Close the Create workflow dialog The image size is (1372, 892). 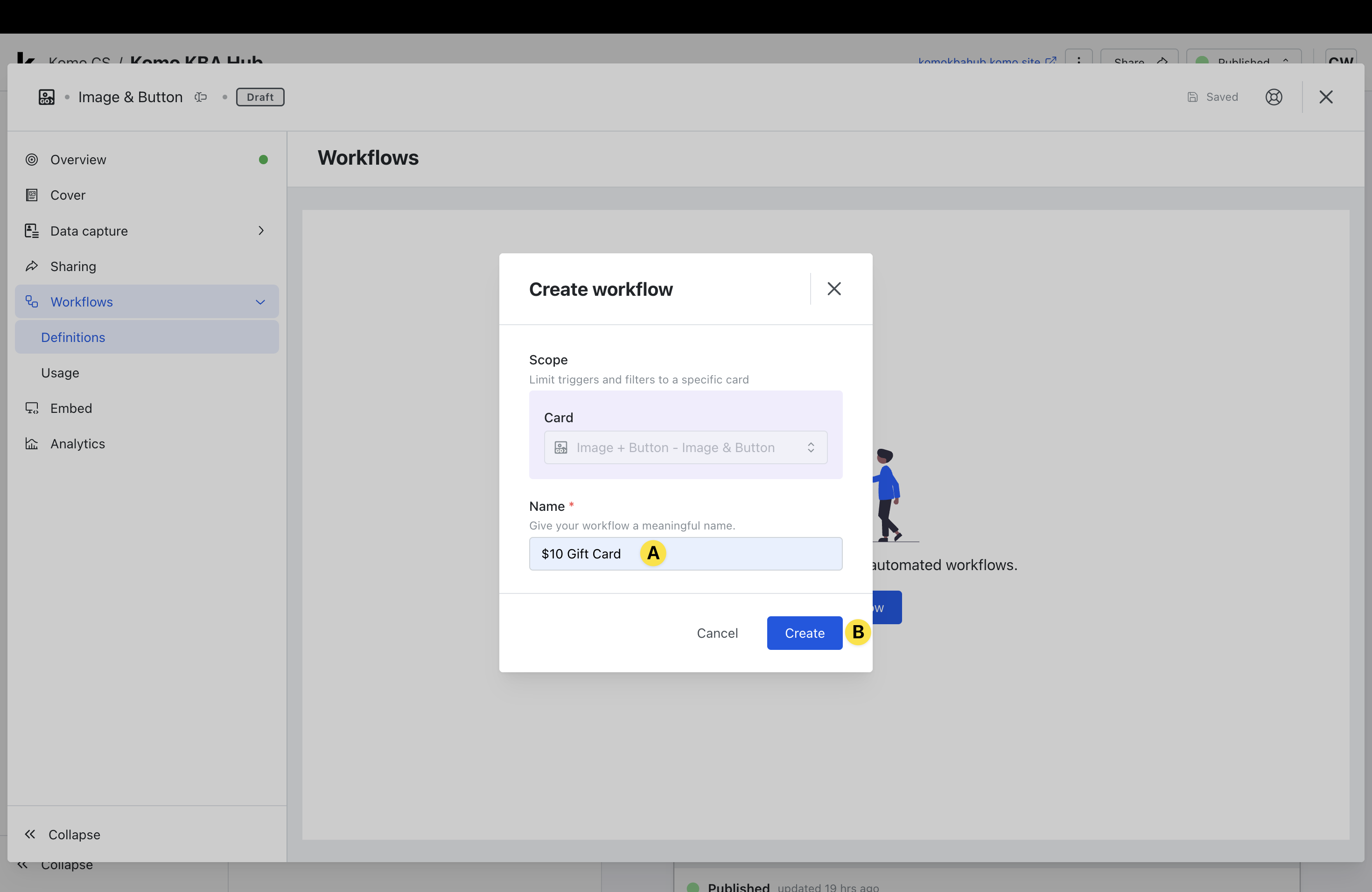(833, 289)
